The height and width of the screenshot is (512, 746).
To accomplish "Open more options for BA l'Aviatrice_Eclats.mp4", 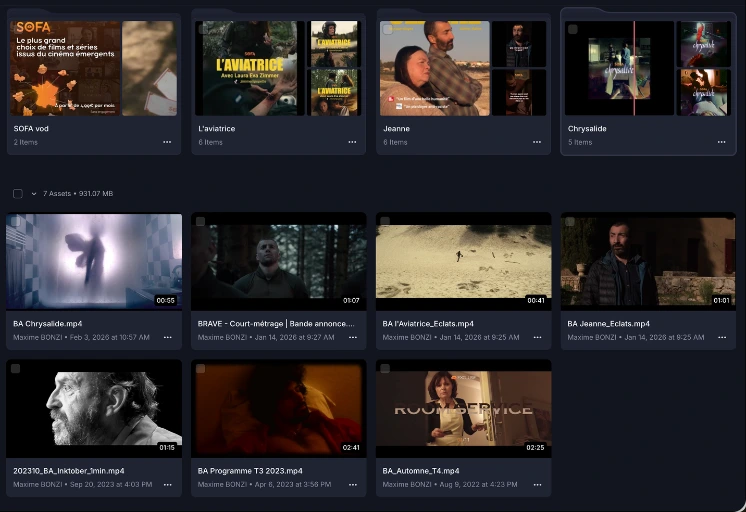I will [537, 337].
